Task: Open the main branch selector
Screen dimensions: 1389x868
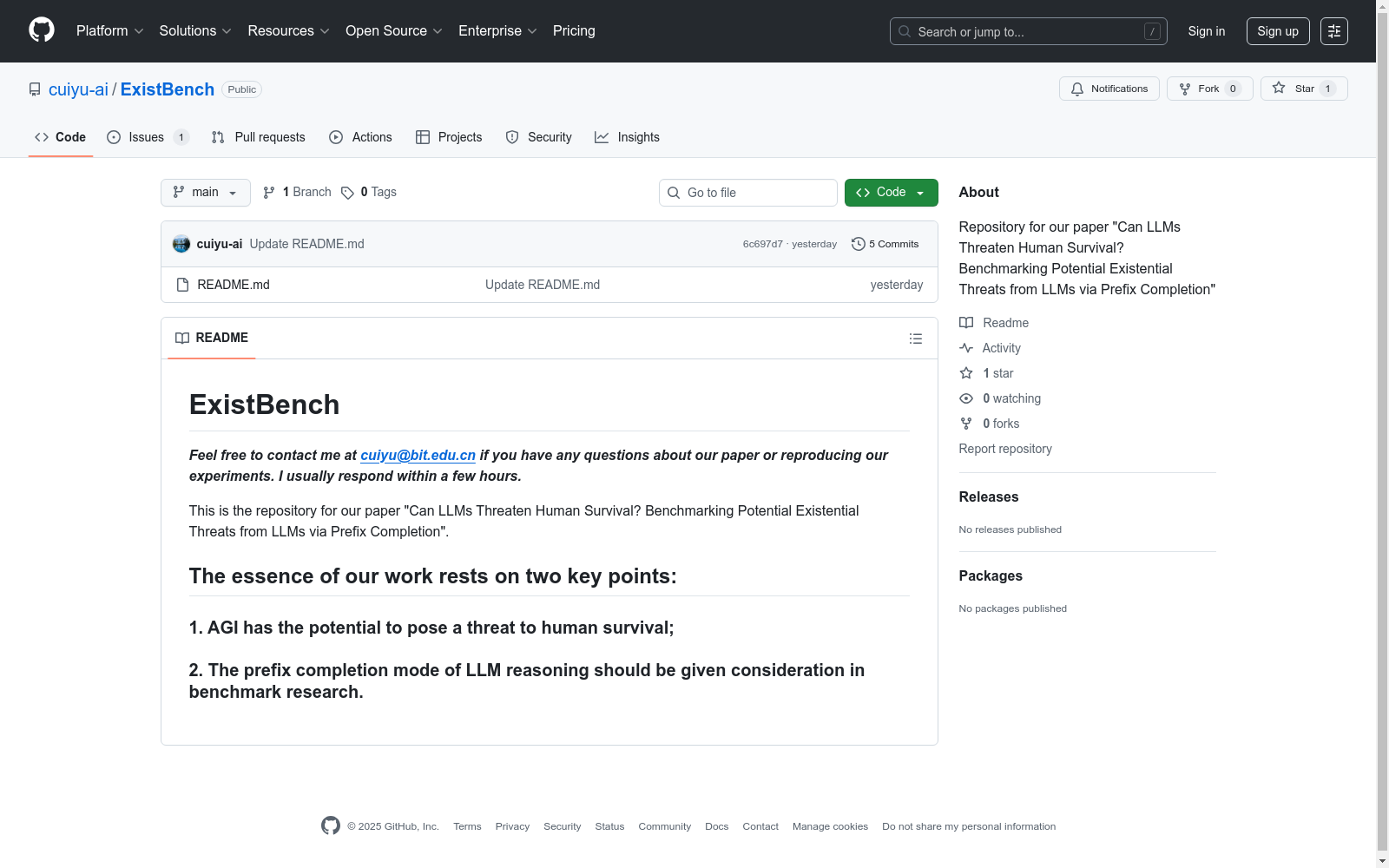Action: tap(206, 193)
